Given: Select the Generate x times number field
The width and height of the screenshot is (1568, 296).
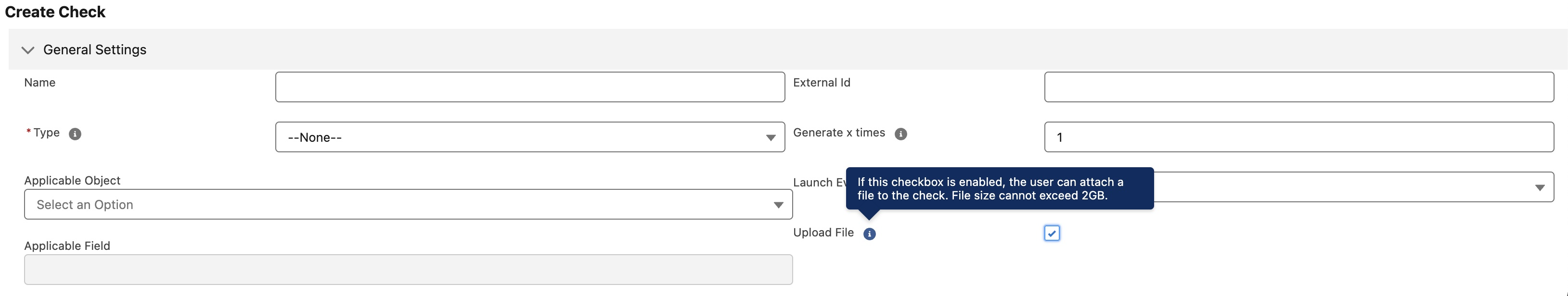Looking at the screenshot, I should (x=1298, y=137).
